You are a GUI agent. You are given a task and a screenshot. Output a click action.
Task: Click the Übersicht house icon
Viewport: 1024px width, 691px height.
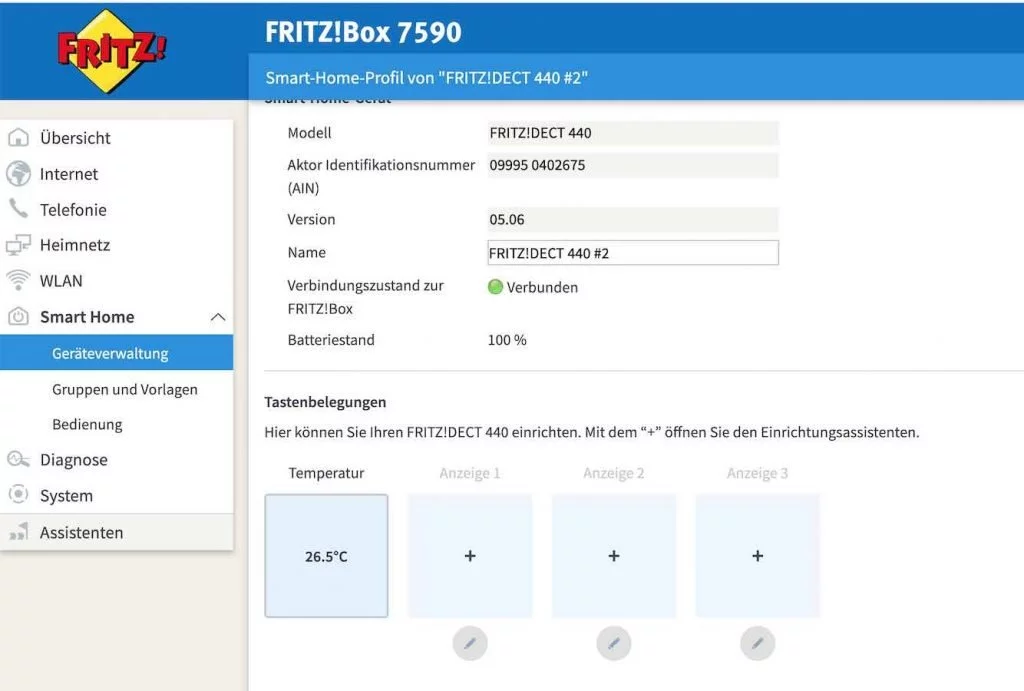[18, 138]
